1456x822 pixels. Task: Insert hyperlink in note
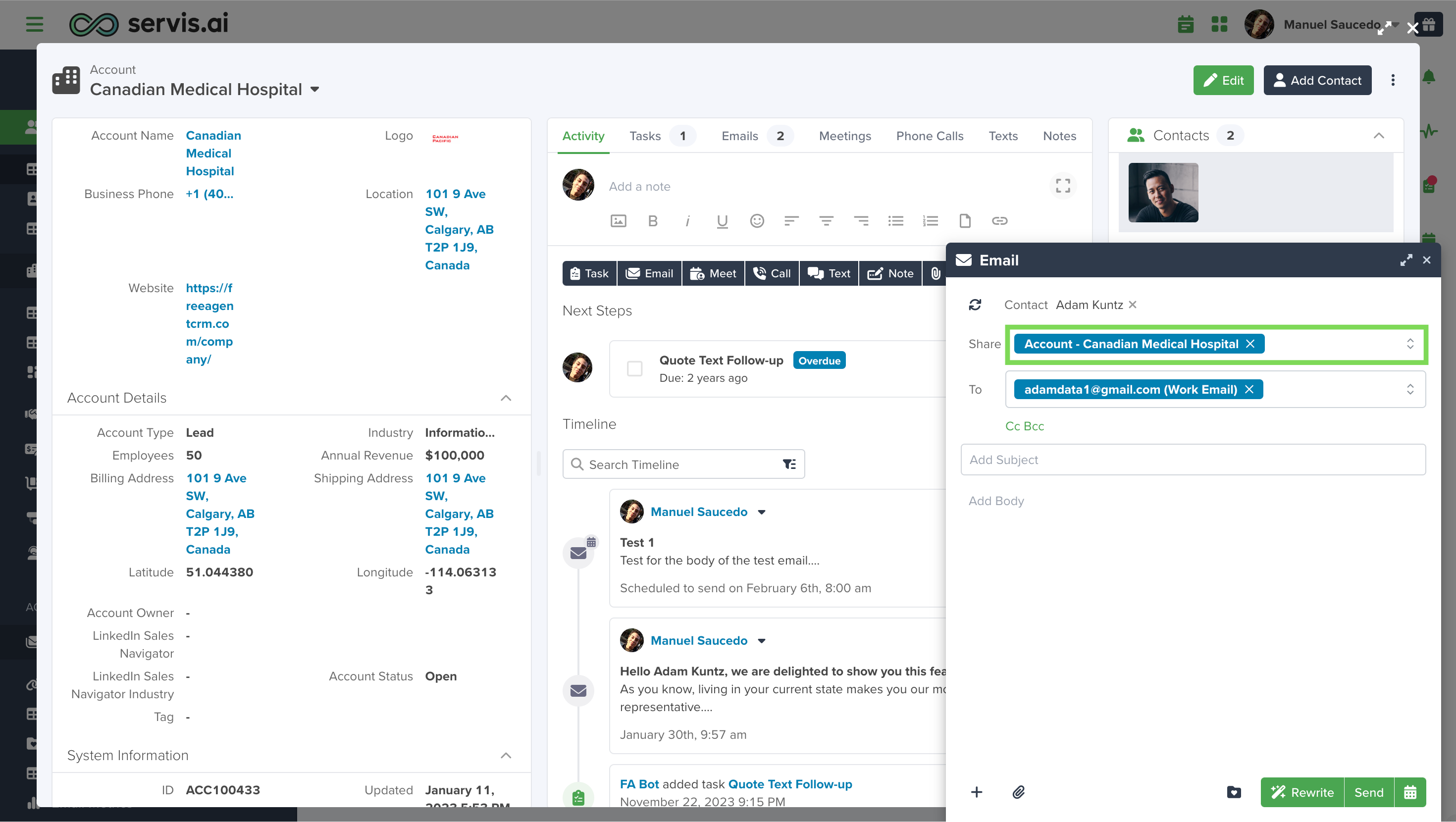(x=999, y=221)
